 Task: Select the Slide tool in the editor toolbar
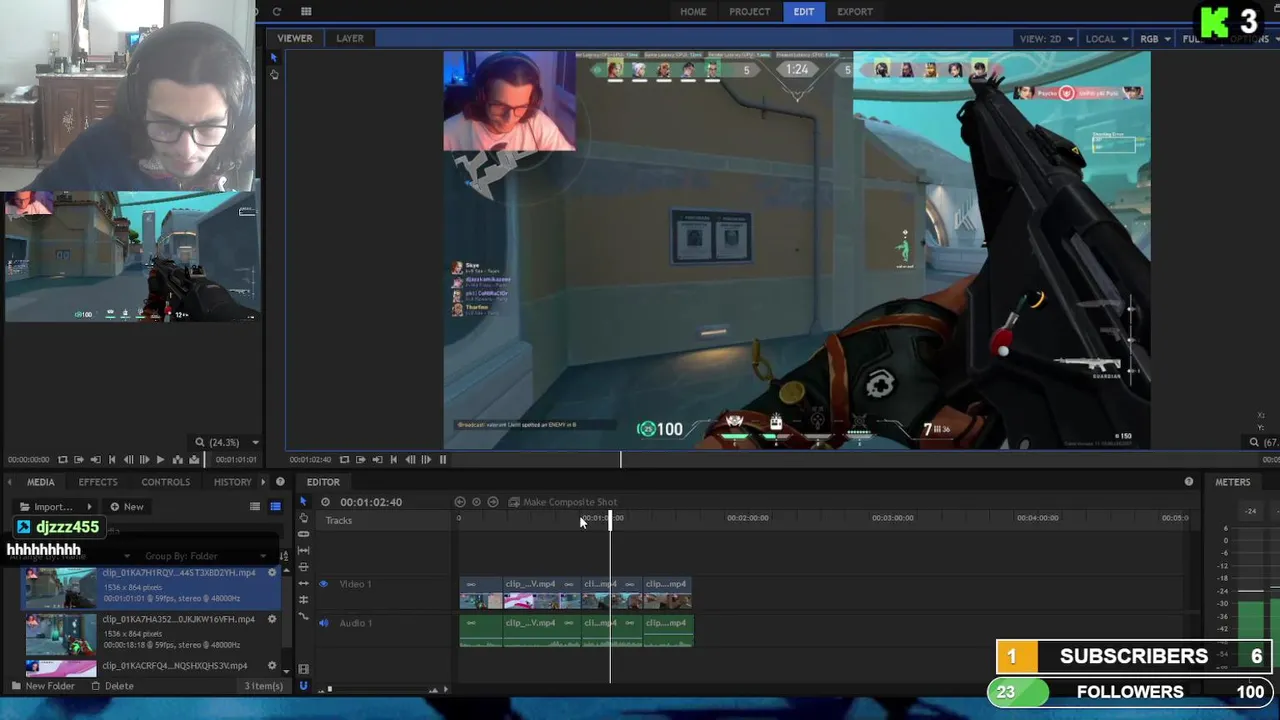[304, 567]
